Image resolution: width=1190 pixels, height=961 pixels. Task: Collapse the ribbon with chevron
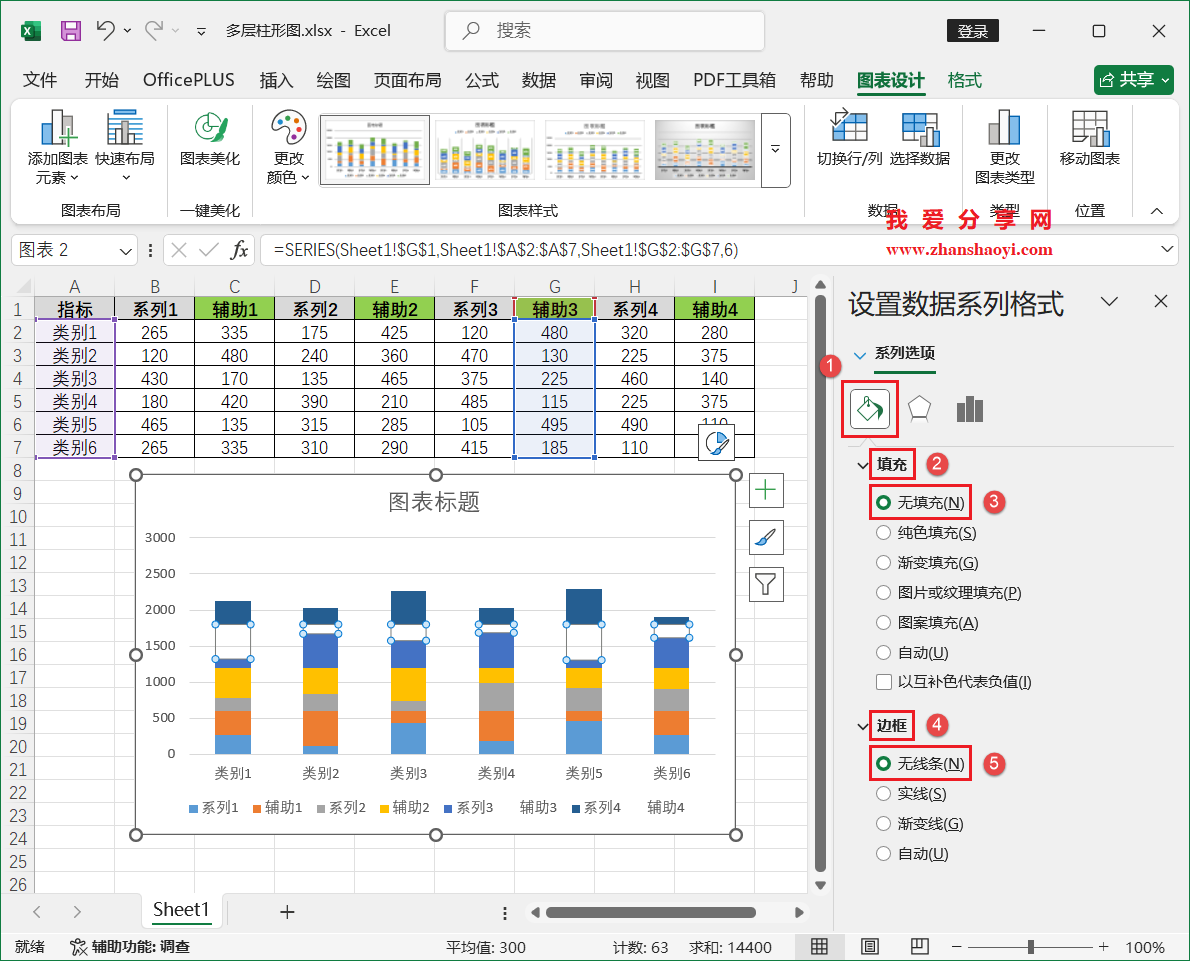pos(1157,211)
